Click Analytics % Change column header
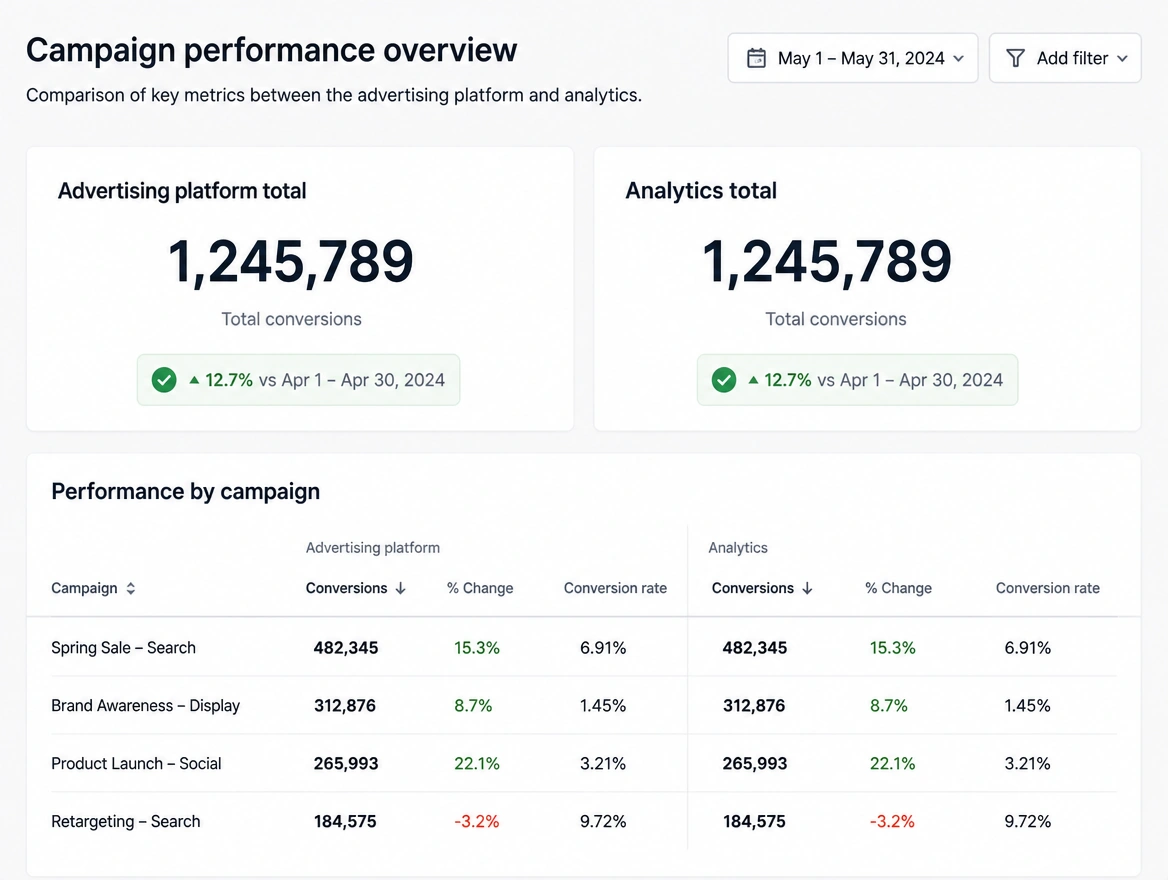 (898, 589)
